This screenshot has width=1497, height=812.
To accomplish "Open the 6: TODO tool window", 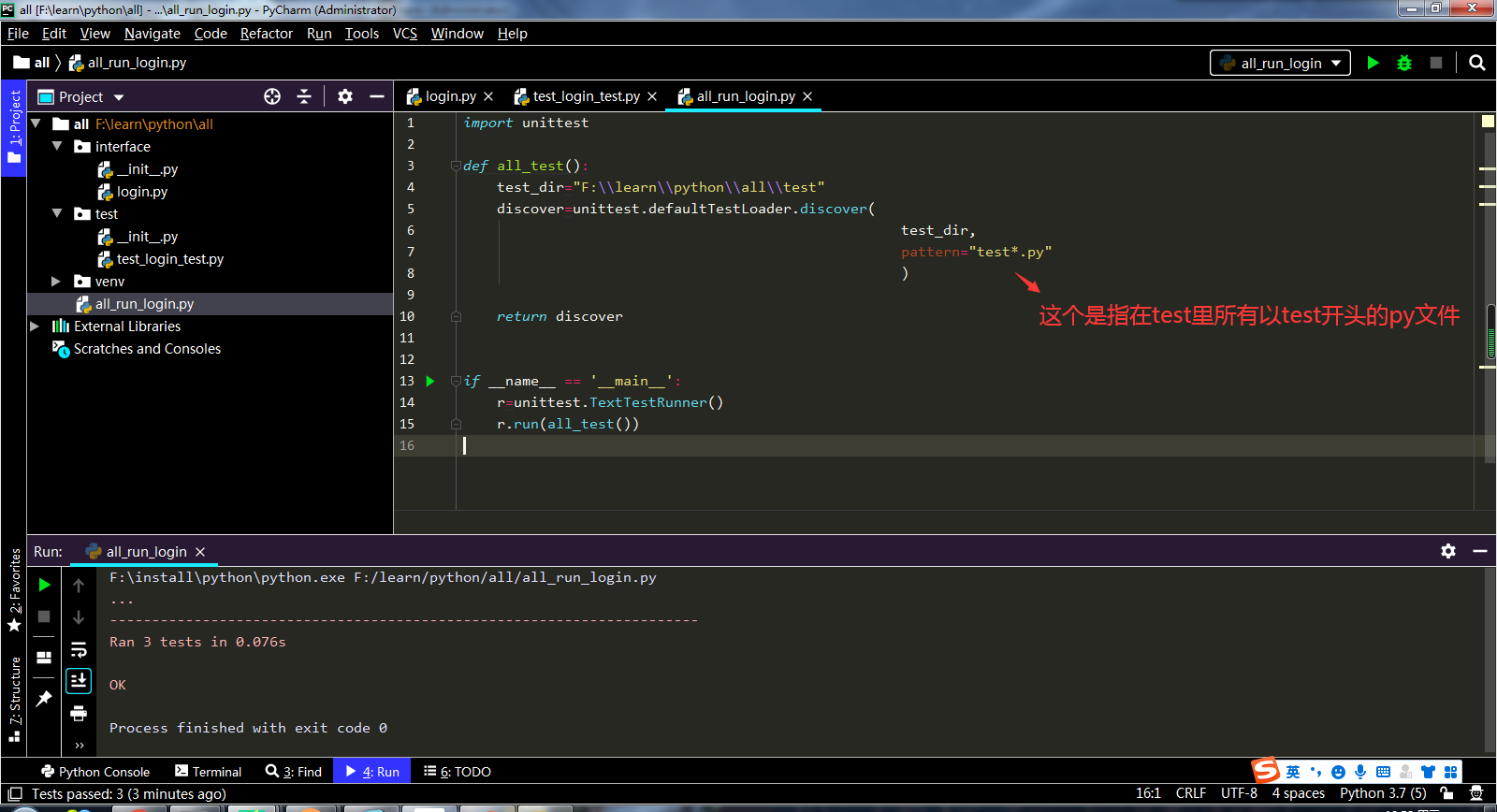I will (x=458, y=772).
